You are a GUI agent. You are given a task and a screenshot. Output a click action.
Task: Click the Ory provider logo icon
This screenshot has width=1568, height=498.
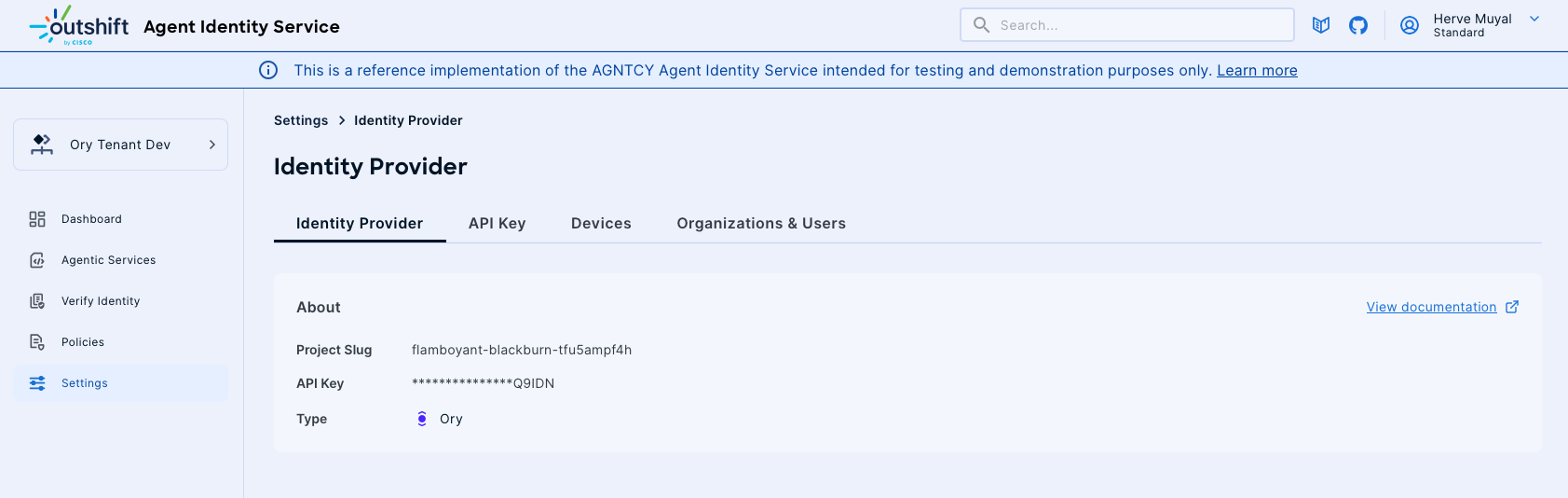click(422, 419)
